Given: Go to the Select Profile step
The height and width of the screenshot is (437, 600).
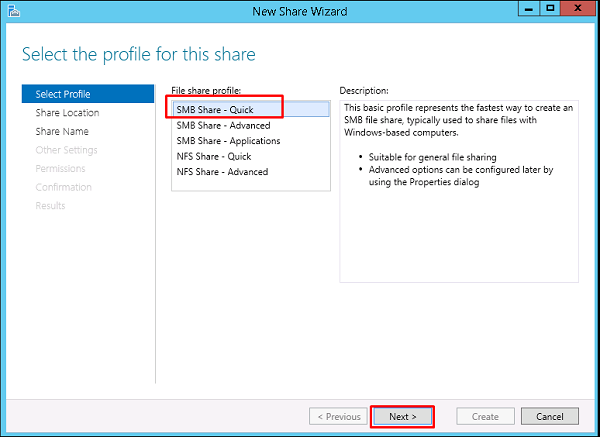Looking at the screenshot, I should pos(63,94).
